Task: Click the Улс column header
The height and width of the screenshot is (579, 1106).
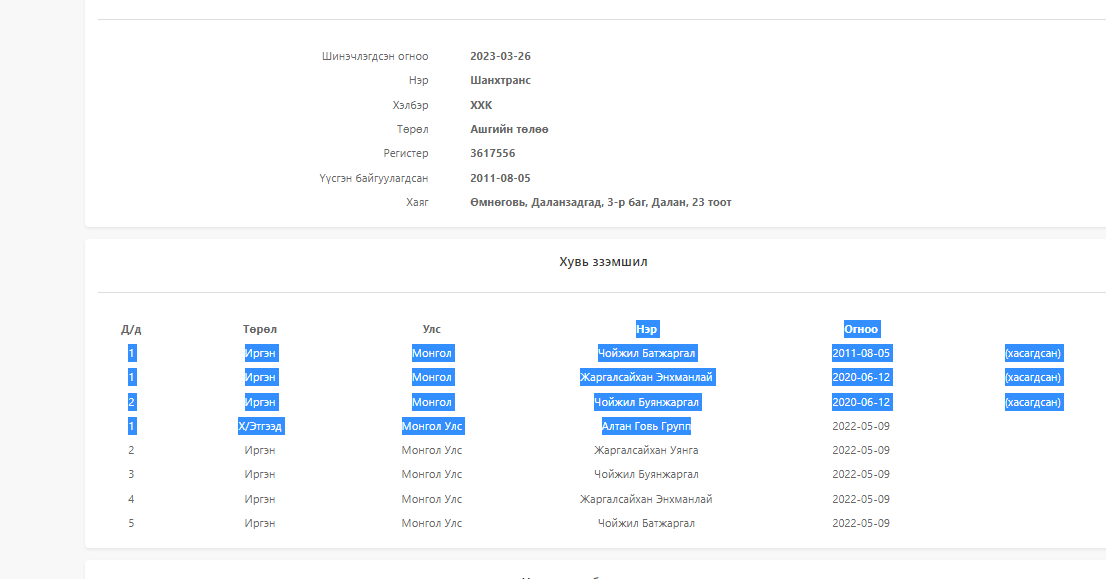Action: coord(431,329)
